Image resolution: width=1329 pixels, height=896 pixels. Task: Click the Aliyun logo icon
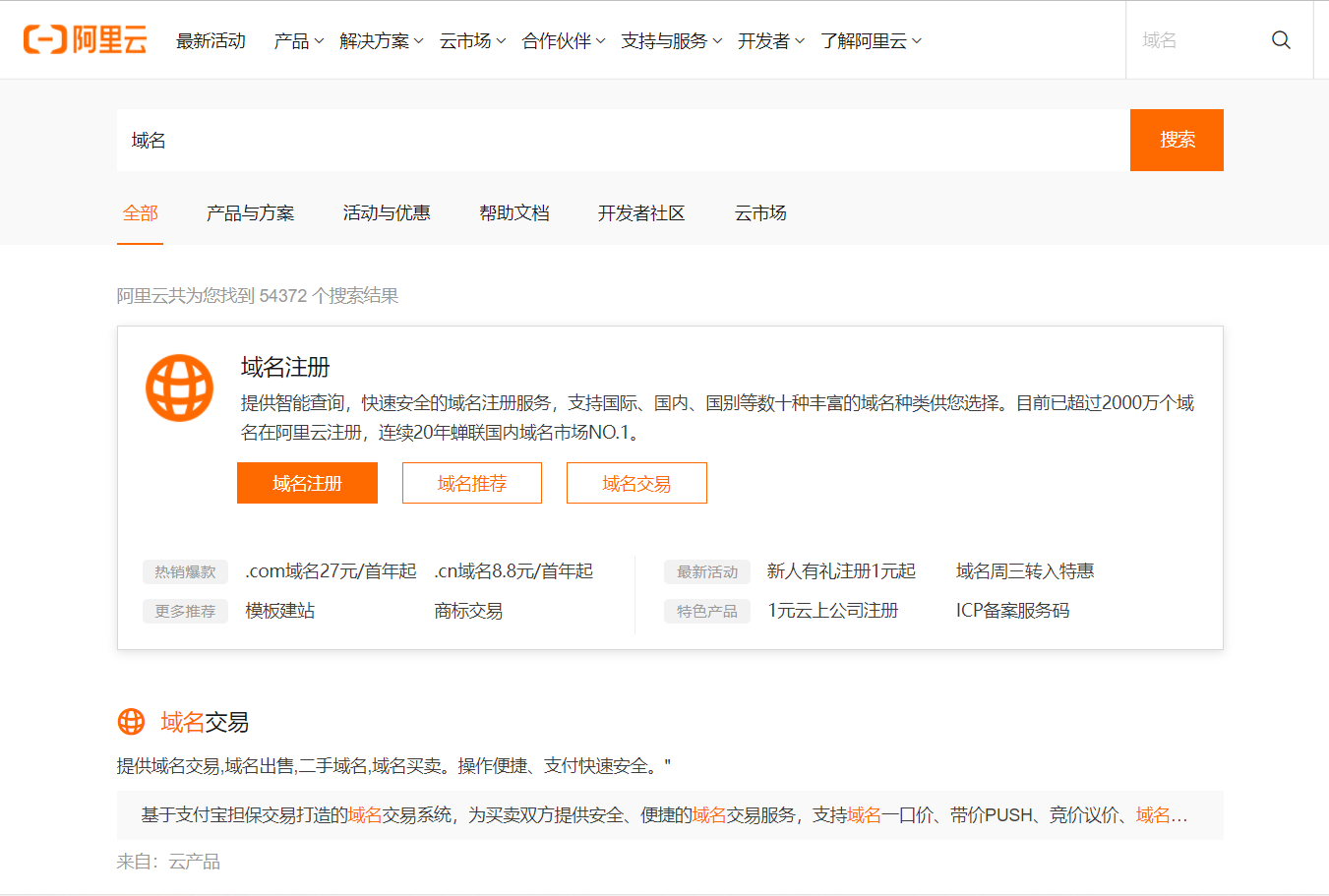point(85,39)
